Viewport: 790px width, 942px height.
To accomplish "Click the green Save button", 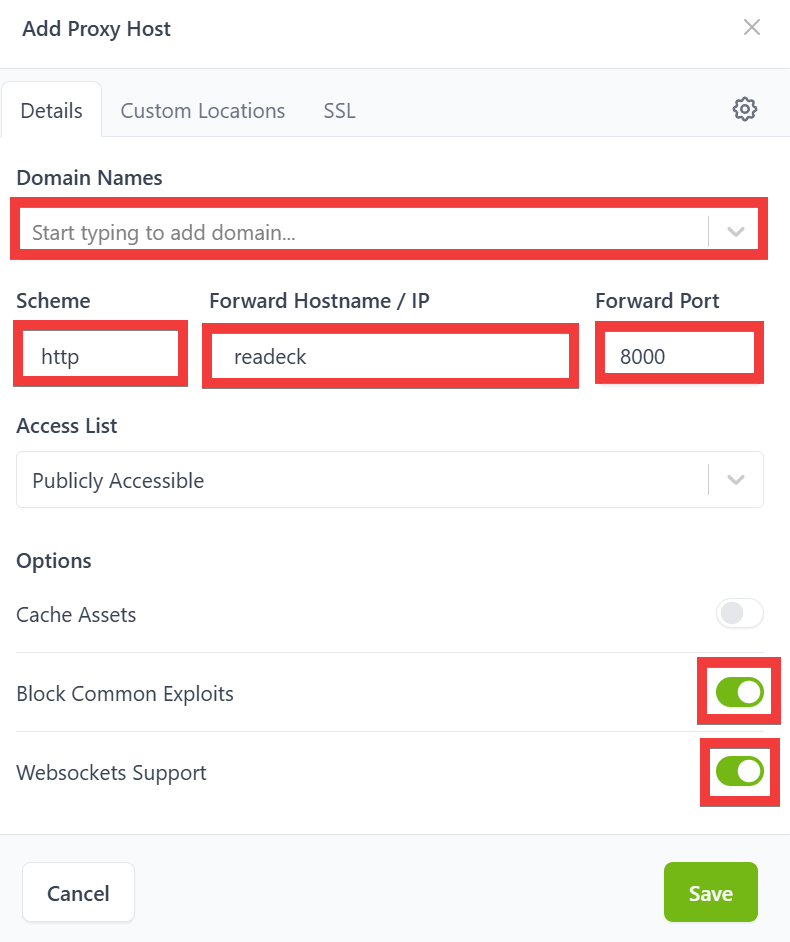I will coord(710,892).
